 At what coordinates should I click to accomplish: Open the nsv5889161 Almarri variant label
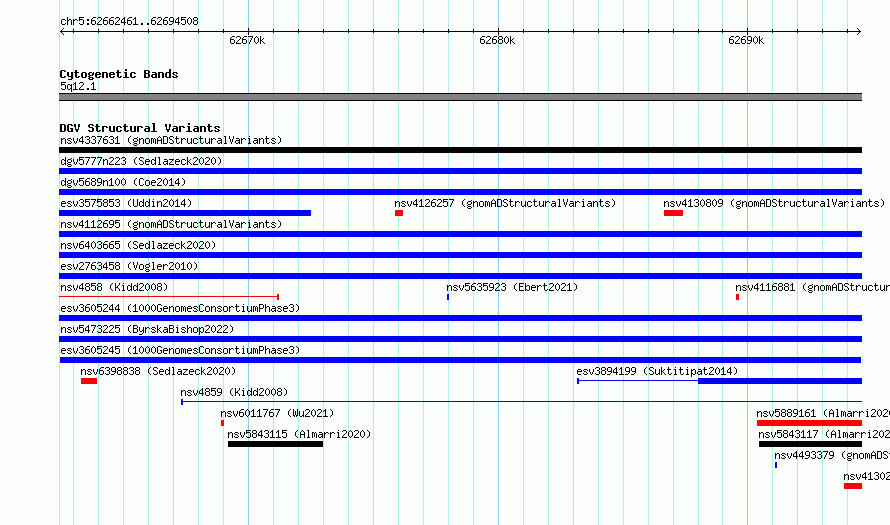click(823, 413)
